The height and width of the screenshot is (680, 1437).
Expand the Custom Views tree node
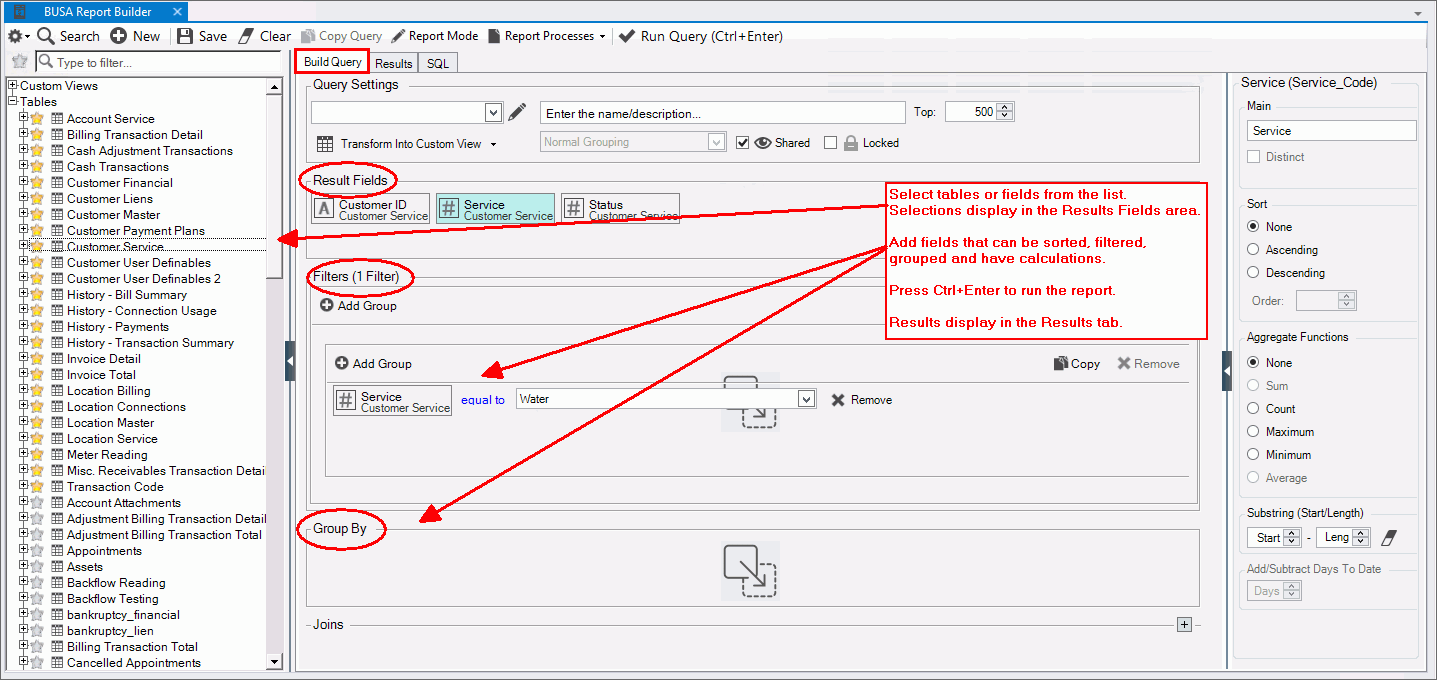click(13, 86)
